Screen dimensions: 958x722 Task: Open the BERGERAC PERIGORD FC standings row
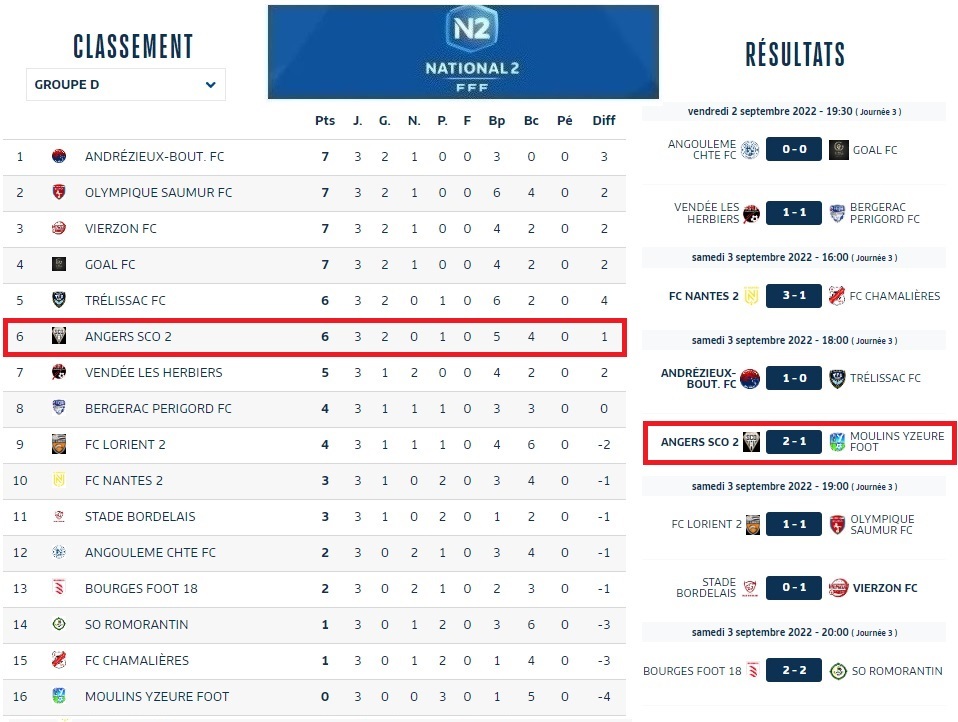click(158, 409)
